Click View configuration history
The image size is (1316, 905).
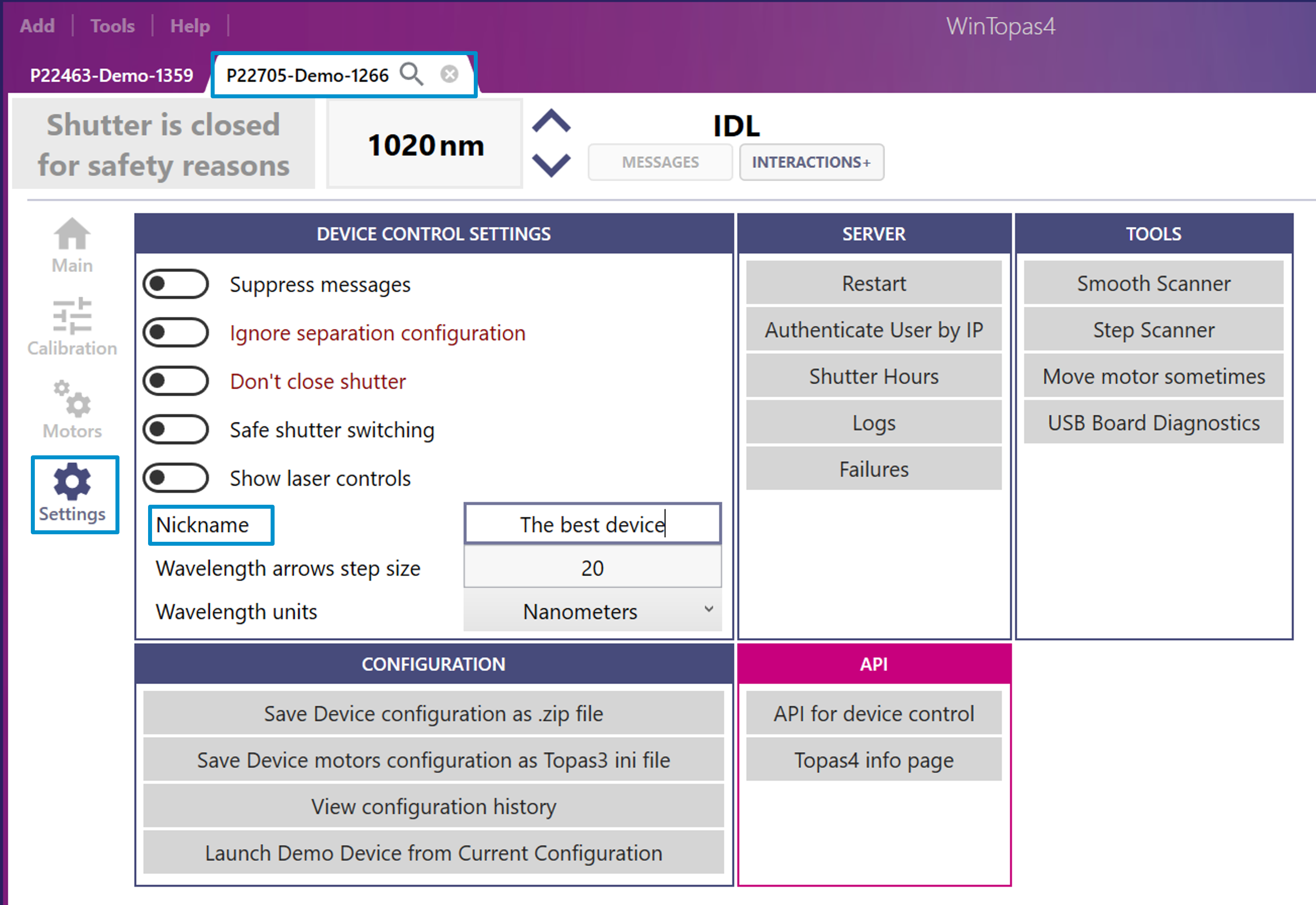tap(434, 806)
